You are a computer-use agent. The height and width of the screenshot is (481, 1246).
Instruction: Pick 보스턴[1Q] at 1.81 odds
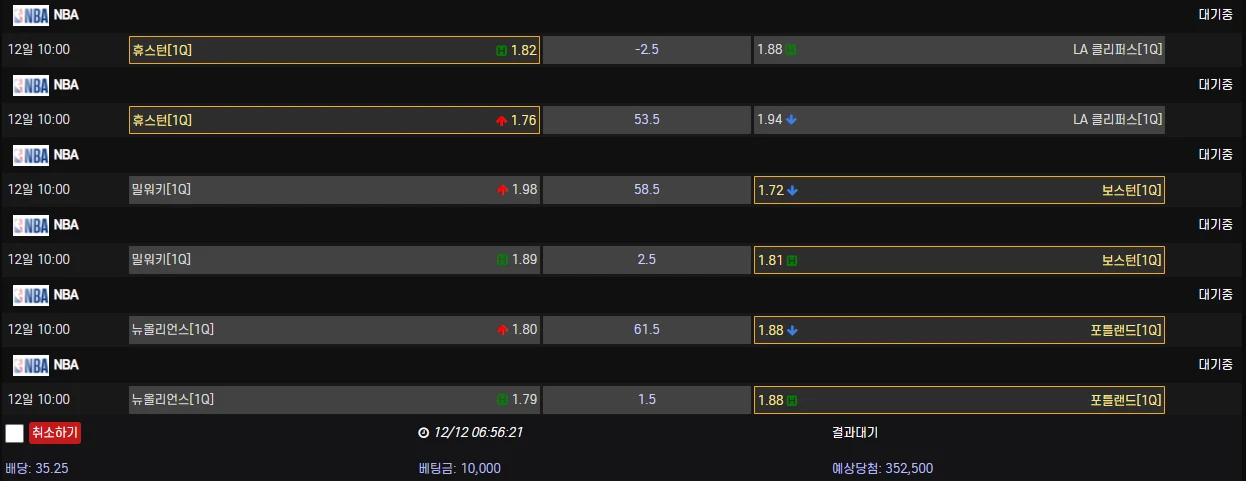(958, 260)
